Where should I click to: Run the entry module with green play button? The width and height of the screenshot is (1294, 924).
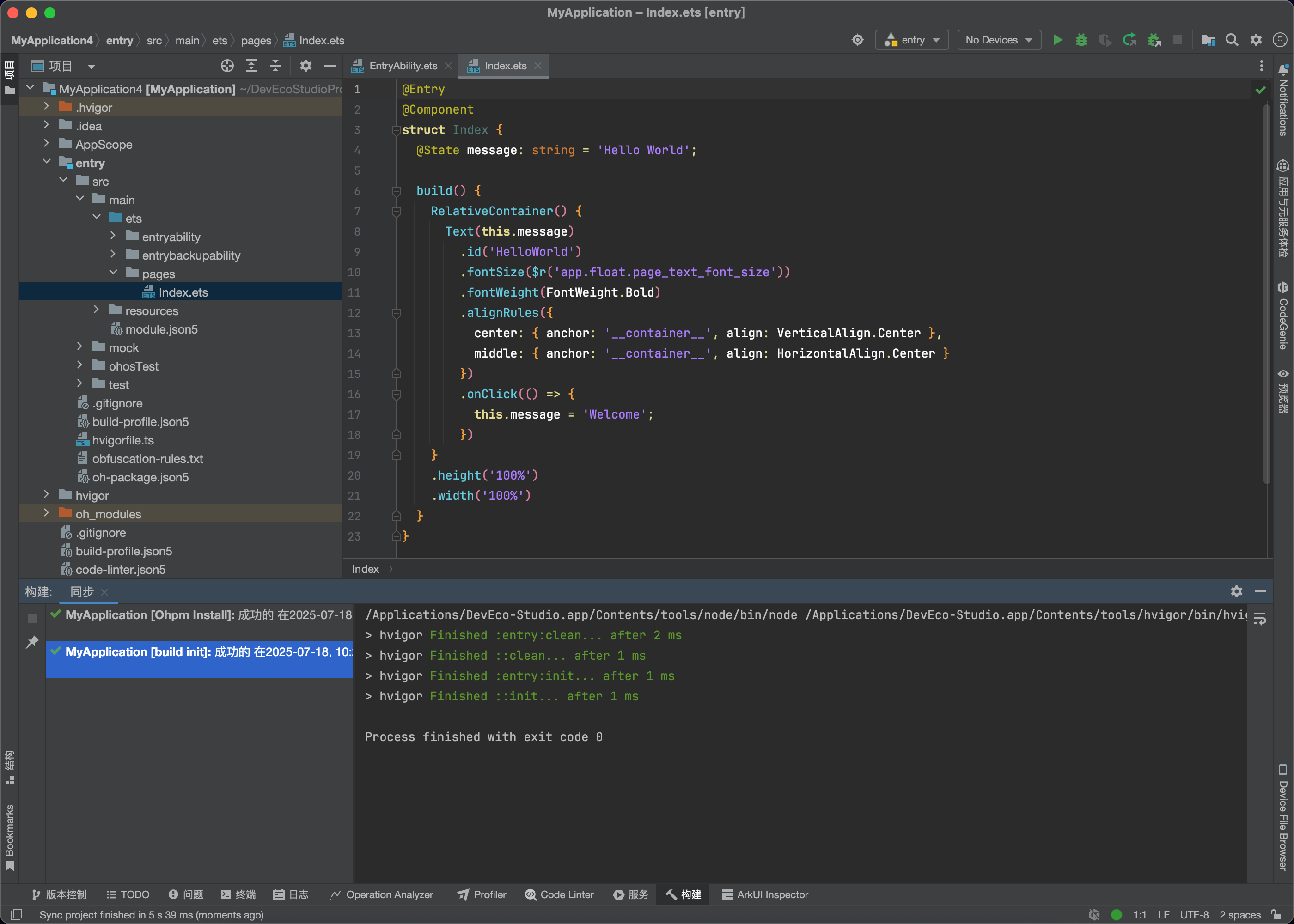coord(1057,40)
